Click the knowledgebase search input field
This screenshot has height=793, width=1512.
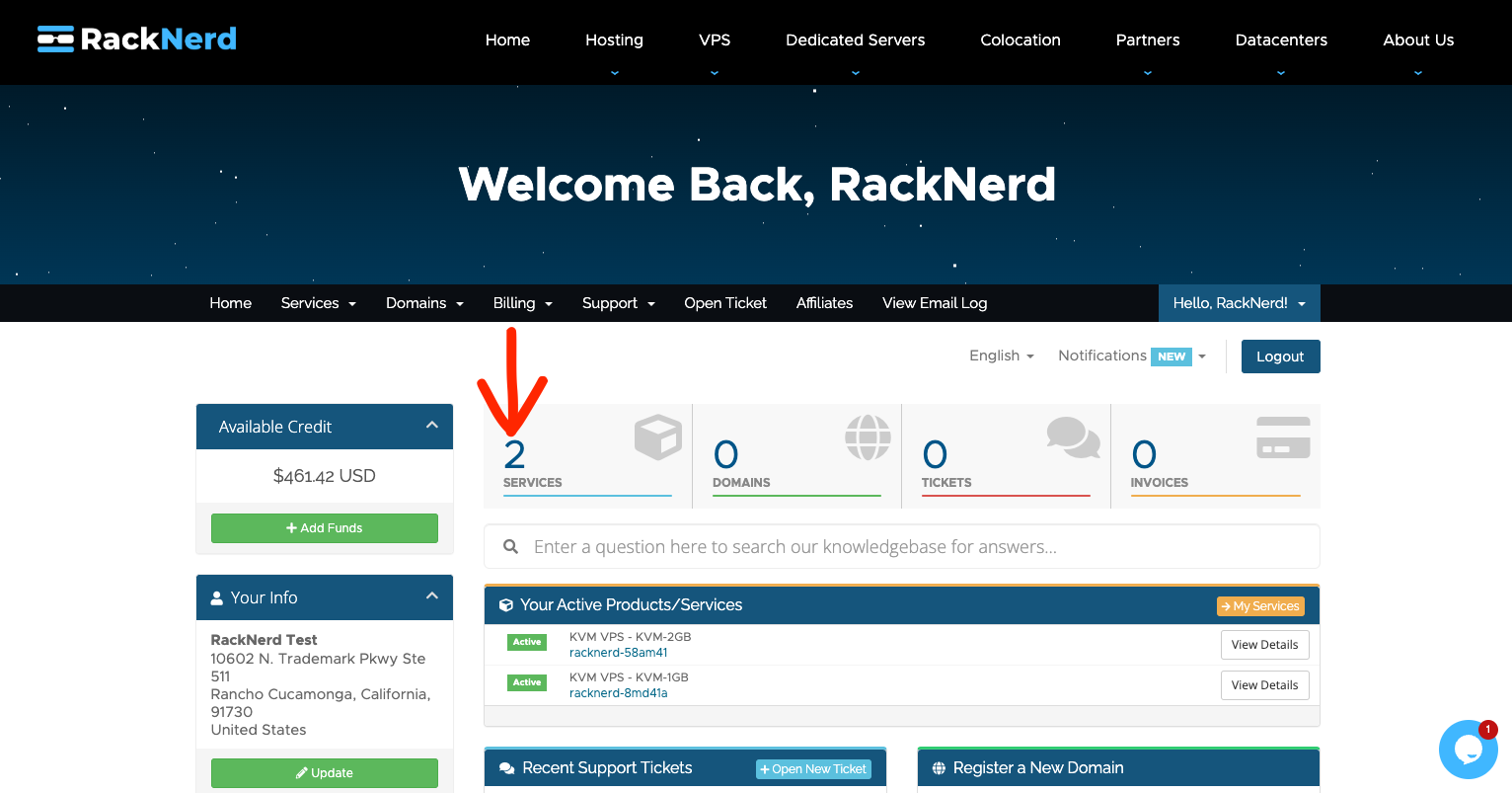click(902, 546)
